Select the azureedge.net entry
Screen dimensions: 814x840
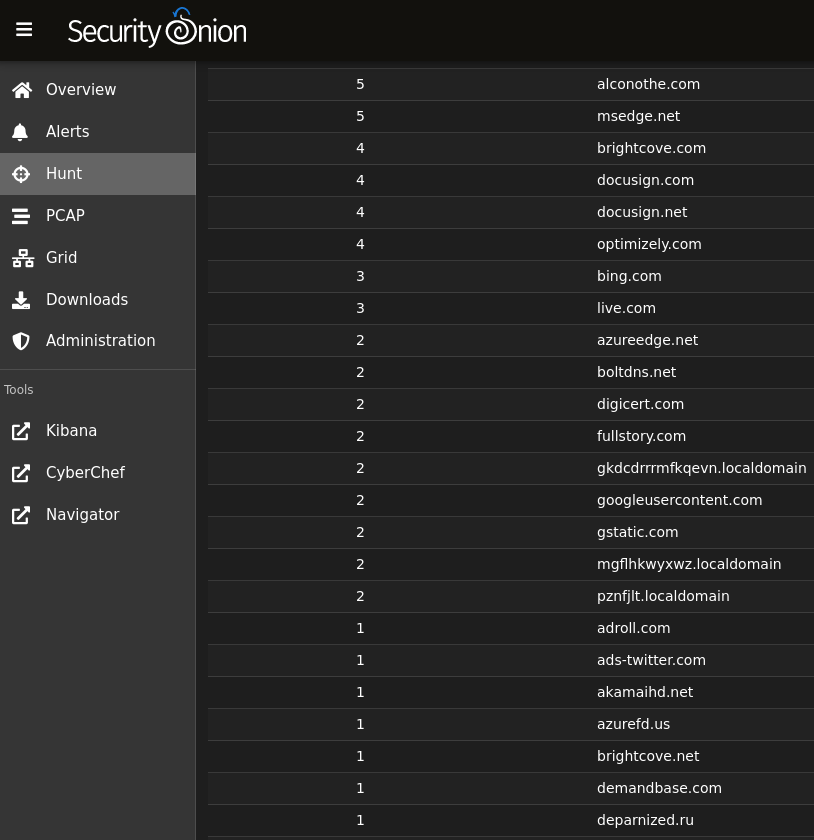[x=647, y=341]
